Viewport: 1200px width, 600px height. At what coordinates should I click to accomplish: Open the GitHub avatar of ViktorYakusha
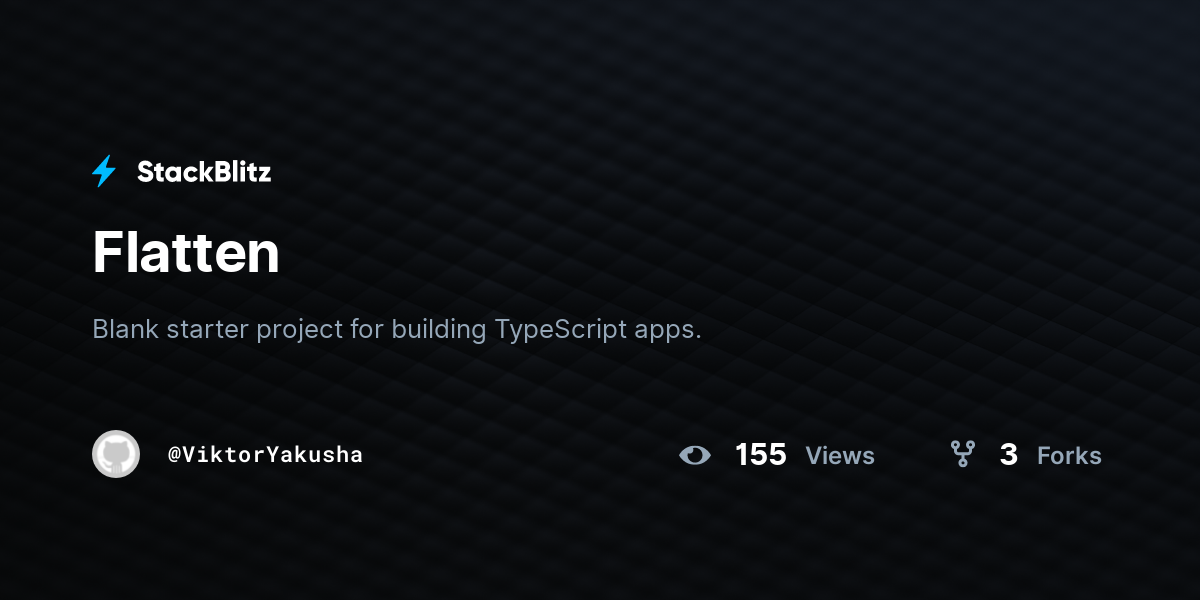[x=116, y=454]
